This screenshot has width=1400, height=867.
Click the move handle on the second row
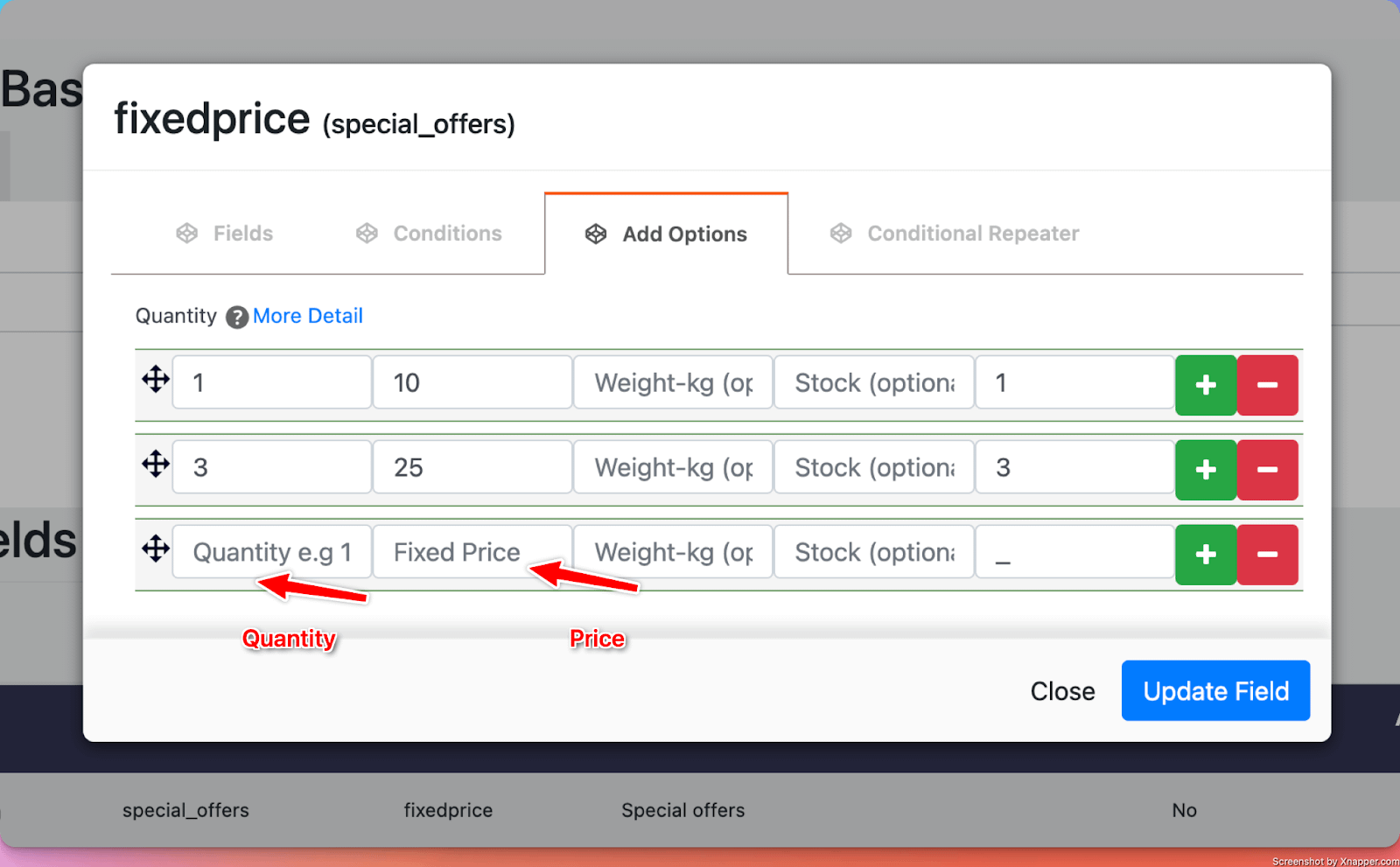click(x=156, y=464)
